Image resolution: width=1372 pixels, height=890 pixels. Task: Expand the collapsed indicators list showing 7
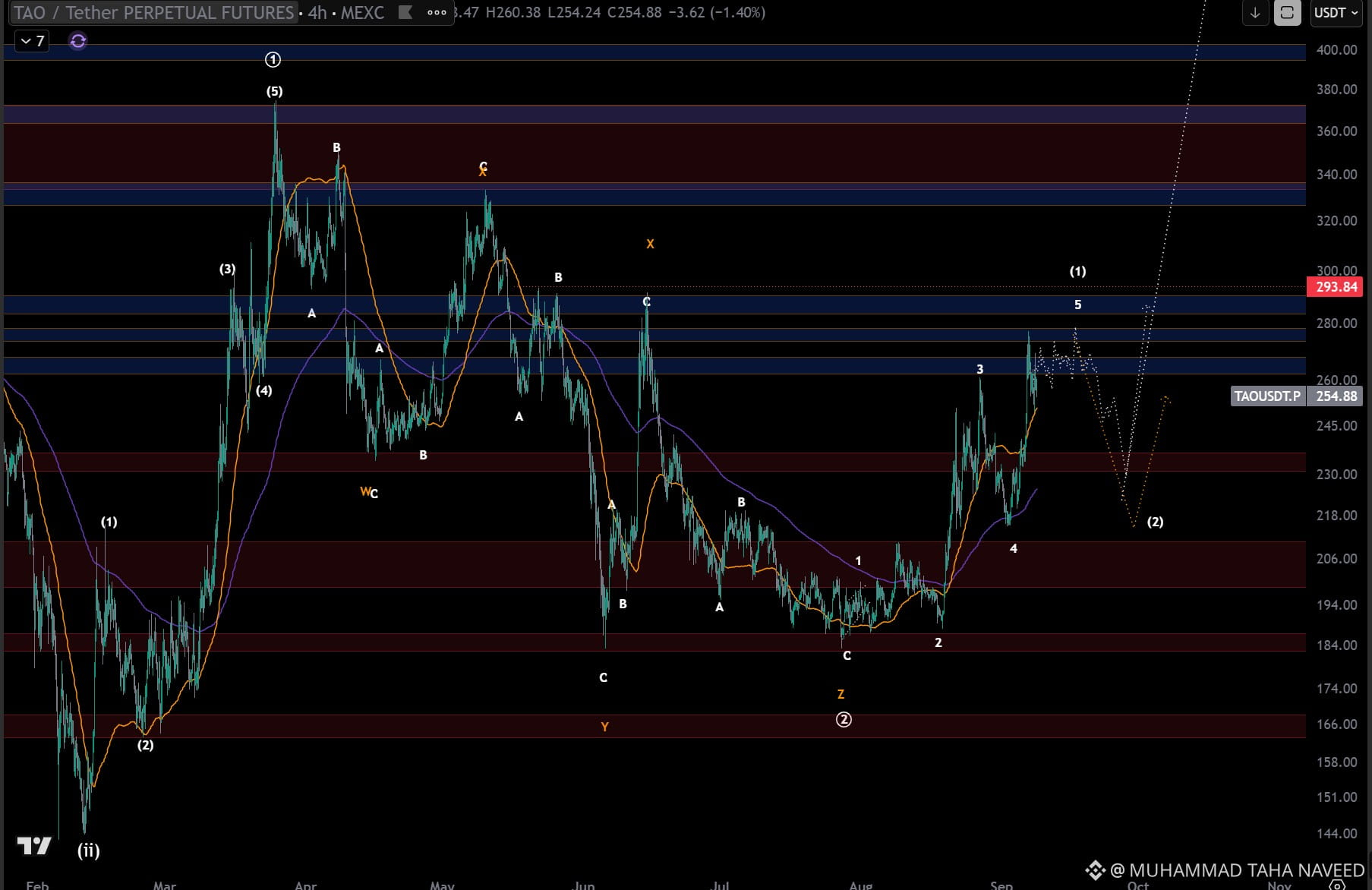33,41
